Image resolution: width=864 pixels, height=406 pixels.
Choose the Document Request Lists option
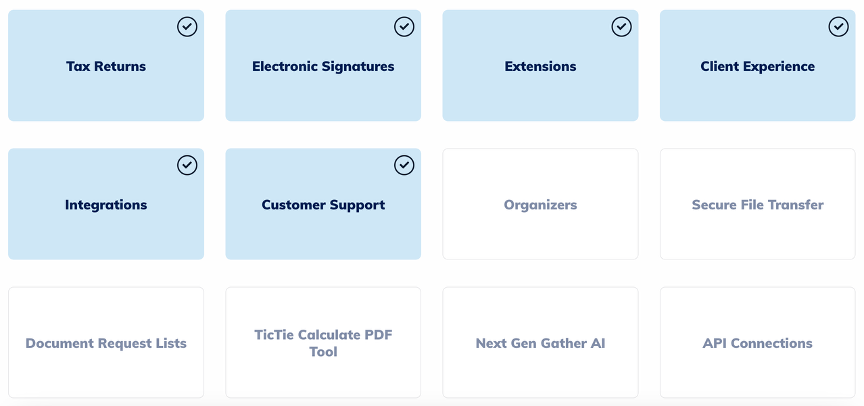click(106, 342)
